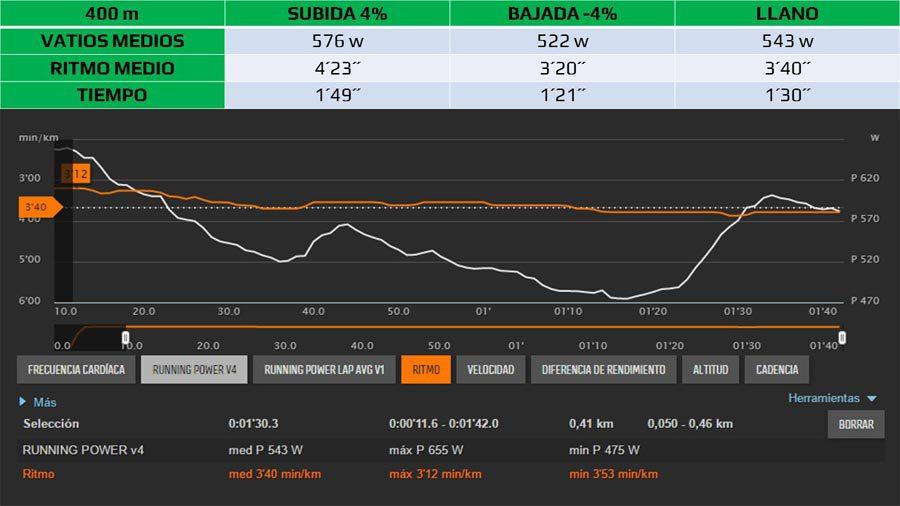The image size is (900, 506).
Task: Toggle the Frecuencia Cardíaca data series
Action: [76, 369]
